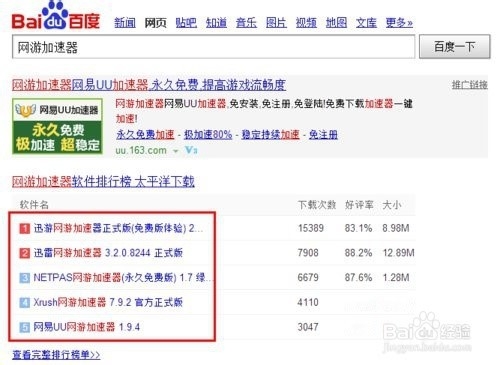
Task: Click the uu.163.com URL text
Action: click(x=141, y=150)
